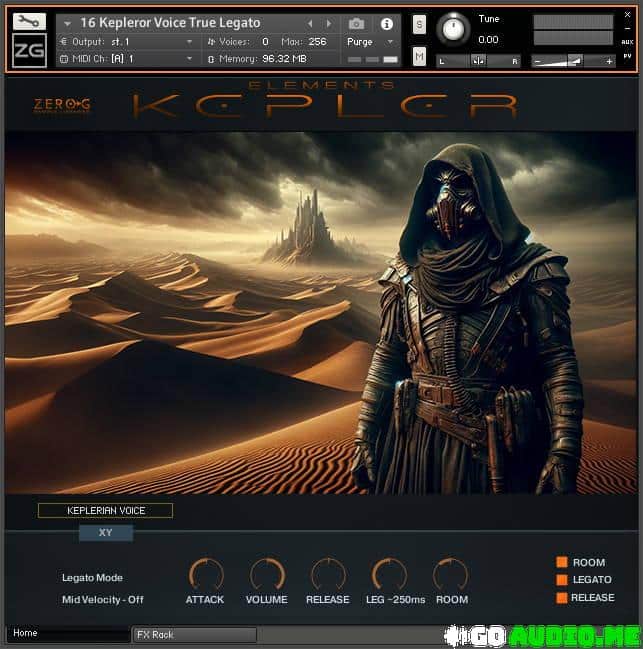Toggle the pv button
Screen dimensions: 643x649
click(627, 55)
